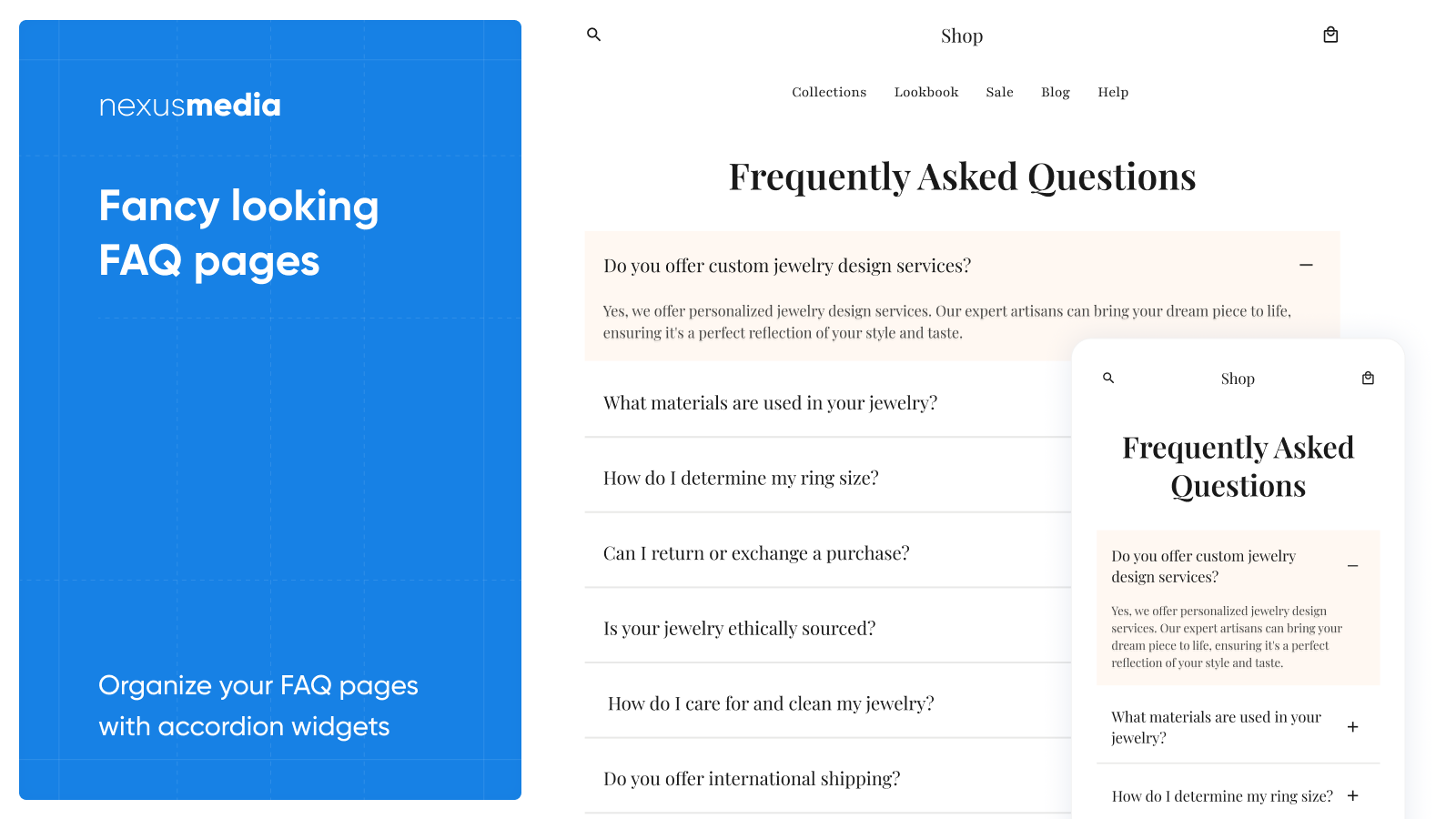This screenshot has width=1456, height=819.
Task: Click 'Organize your FAQ pages with accordion widgets' text
Action: coord(258,706)
